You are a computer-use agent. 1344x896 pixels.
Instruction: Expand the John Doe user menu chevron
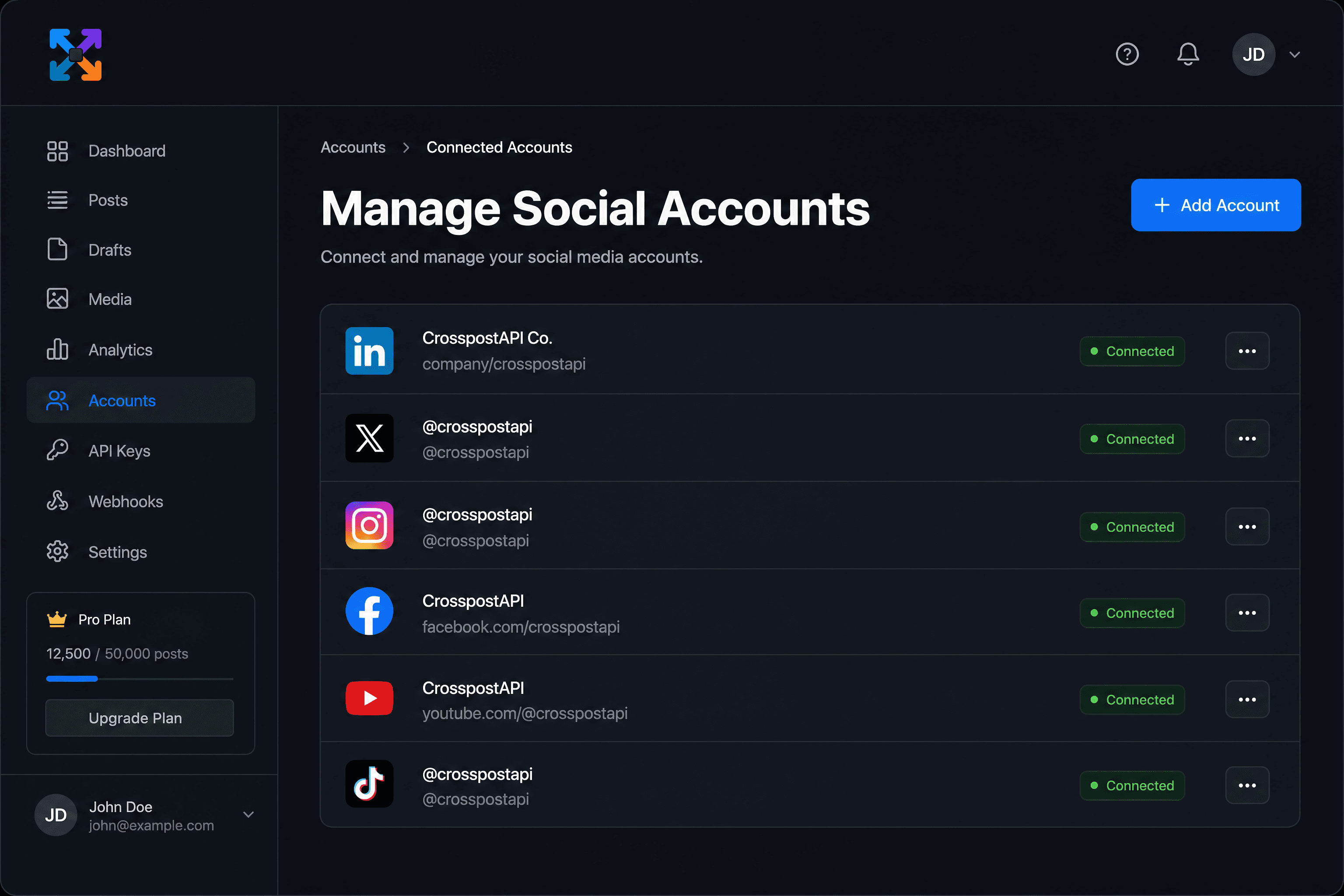point(248,815)
